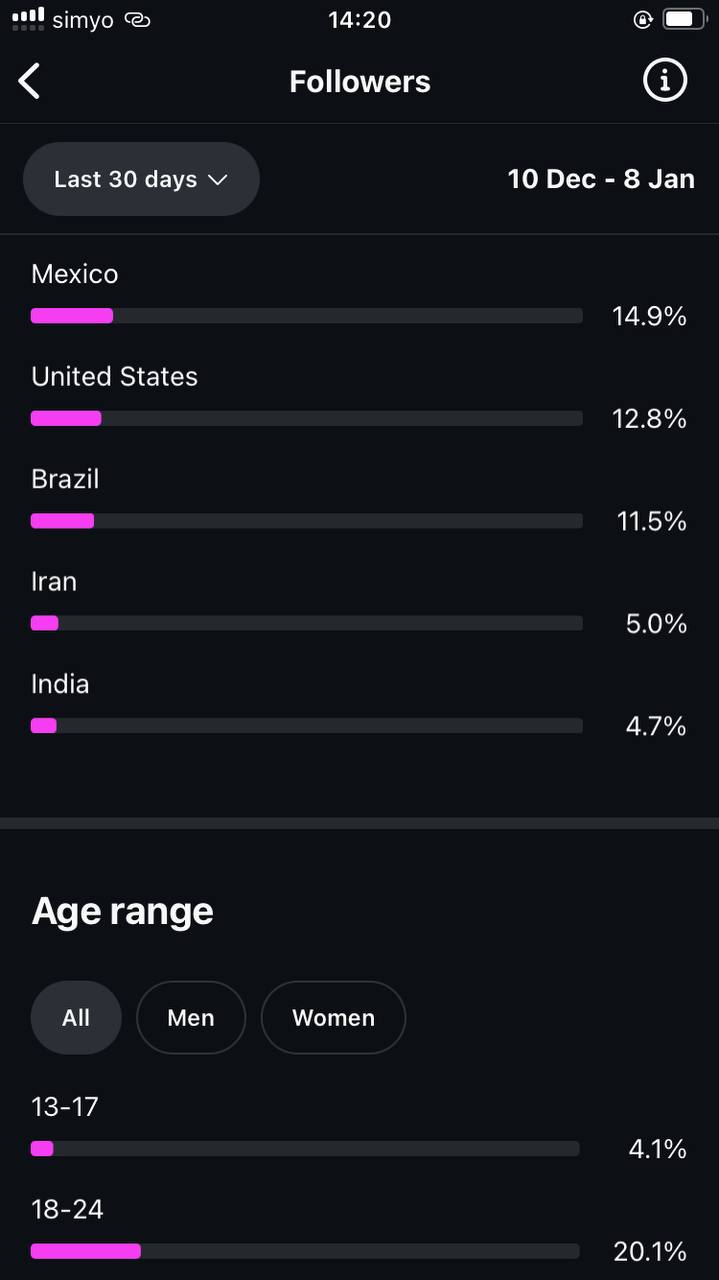Tap the rotation lock status icon

[643, 19]
